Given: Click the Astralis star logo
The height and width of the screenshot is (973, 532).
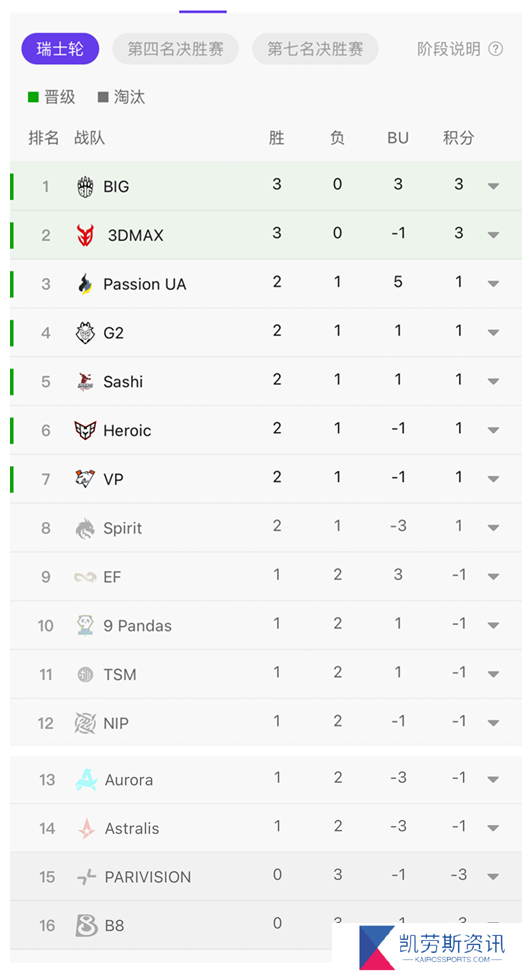Looking at the screenshot, I should 86,828.
